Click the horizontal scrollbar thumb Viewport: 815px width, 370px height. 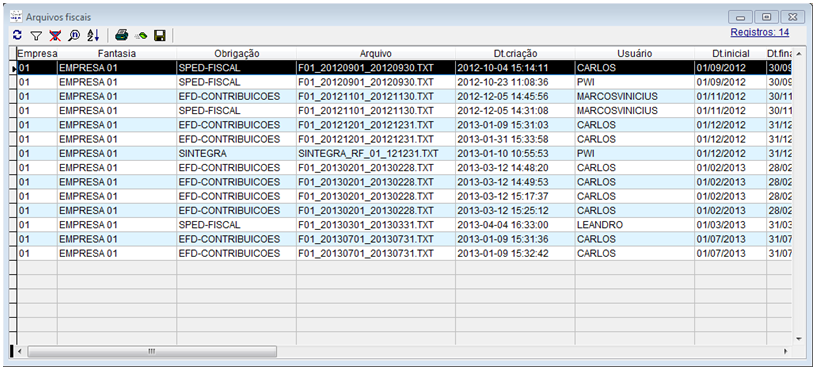pyautogui.click(x=152, y=352)
